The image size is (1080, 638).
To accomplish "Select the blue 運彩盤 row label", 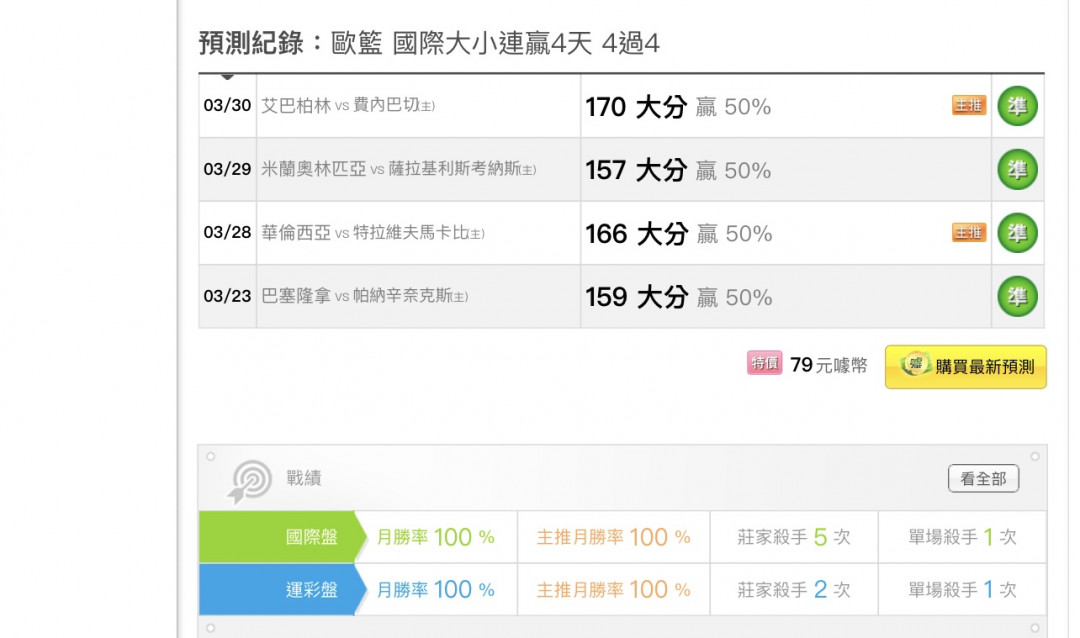I will coord(282,590).
